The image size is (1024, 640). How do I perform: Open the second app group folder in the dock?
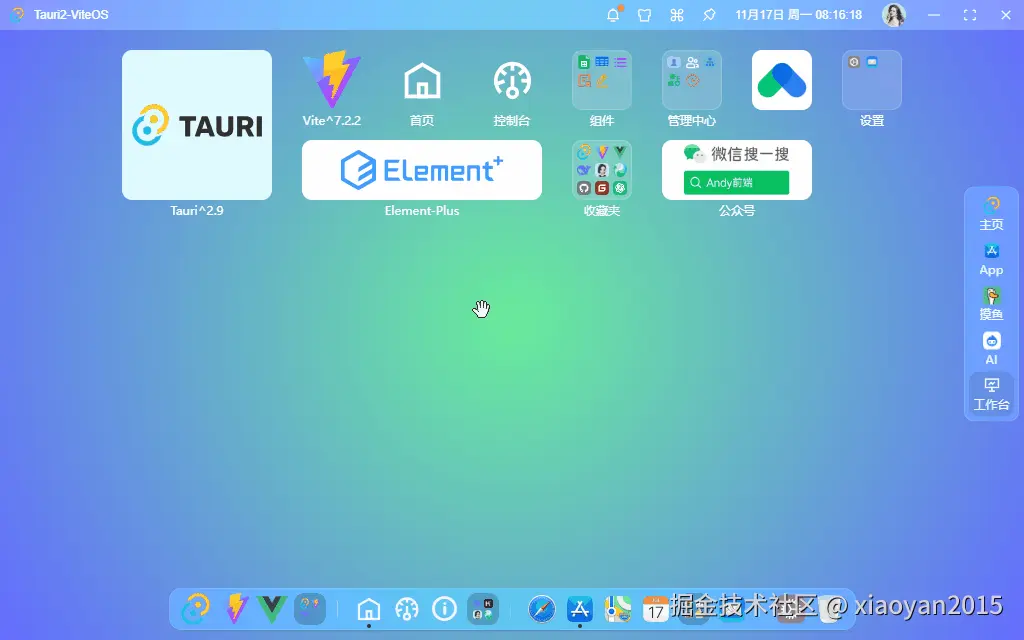click(x=483, y=609)
